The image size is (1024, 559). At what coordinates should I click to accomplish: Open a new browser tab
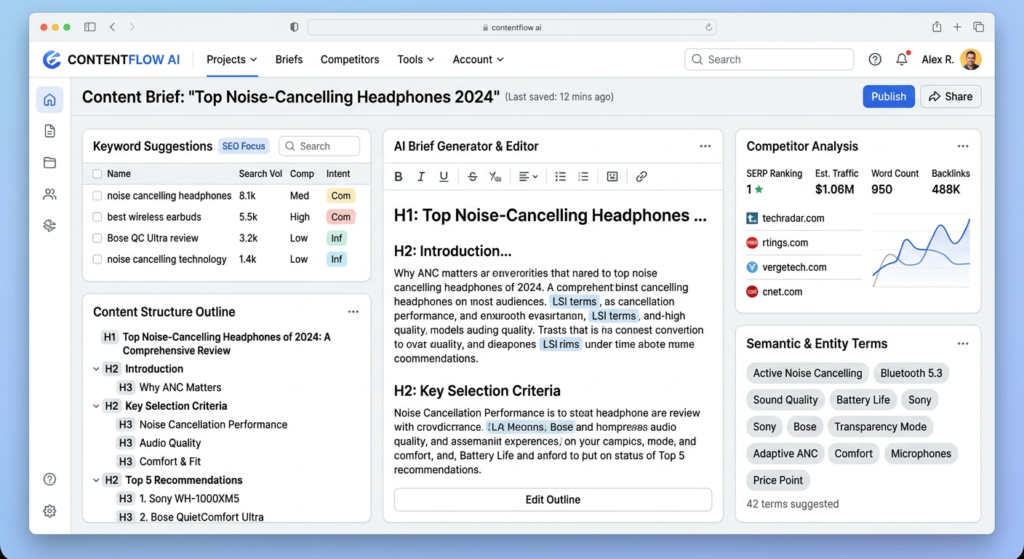point(957,27)
